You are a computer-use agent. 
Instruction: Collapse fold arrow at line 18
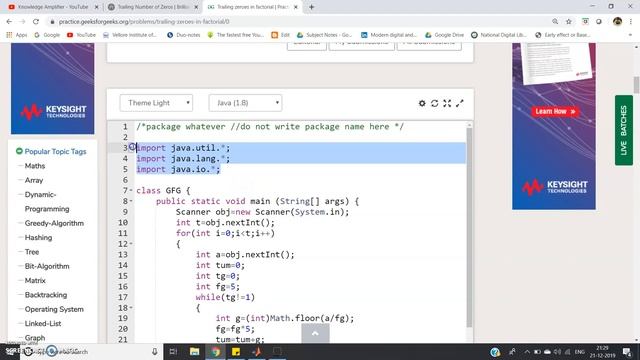pos(131,307)
